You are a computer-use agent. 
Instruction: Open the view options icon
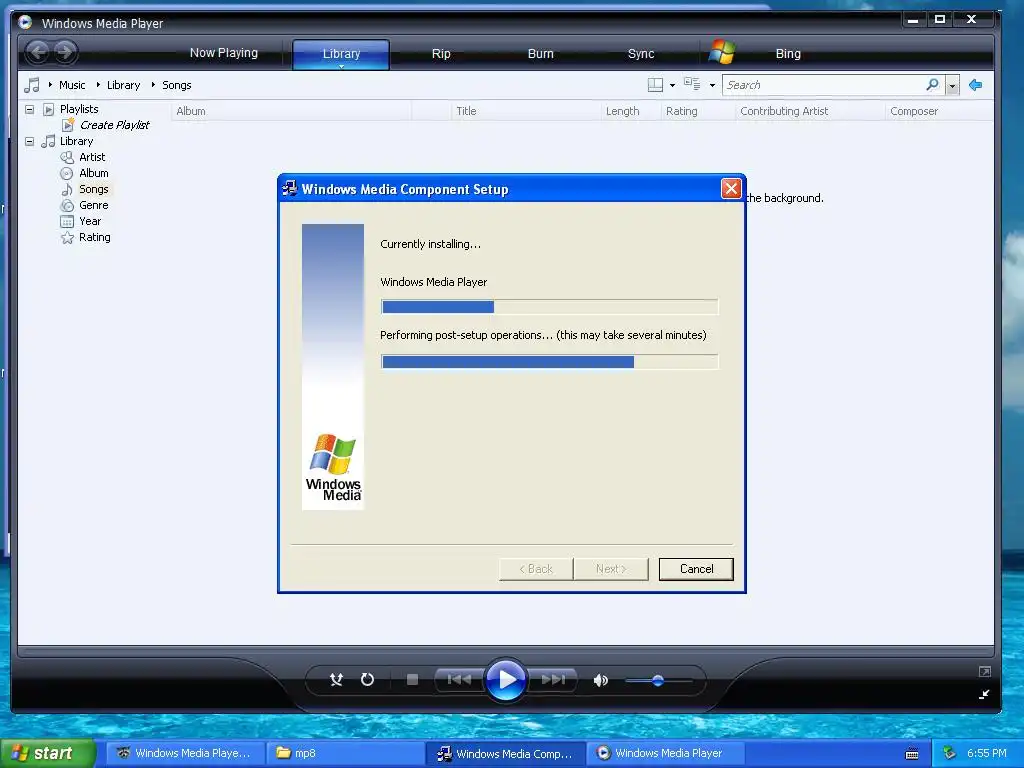(692, 84)
